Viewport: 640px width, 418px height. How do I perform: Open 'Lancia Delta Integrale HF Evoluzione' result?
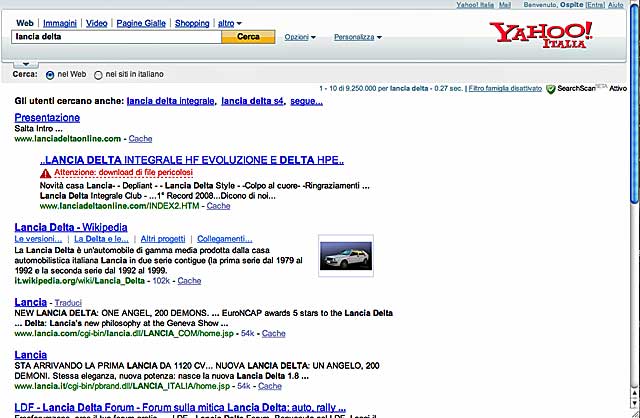[192, 160]
